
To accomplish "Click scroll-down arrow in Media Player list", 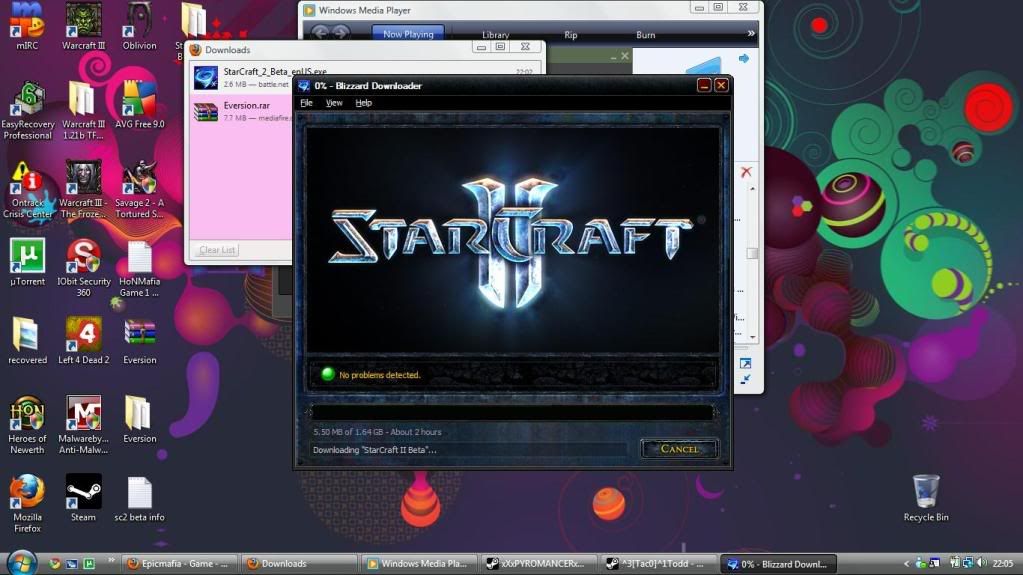I will click(752, 337).
